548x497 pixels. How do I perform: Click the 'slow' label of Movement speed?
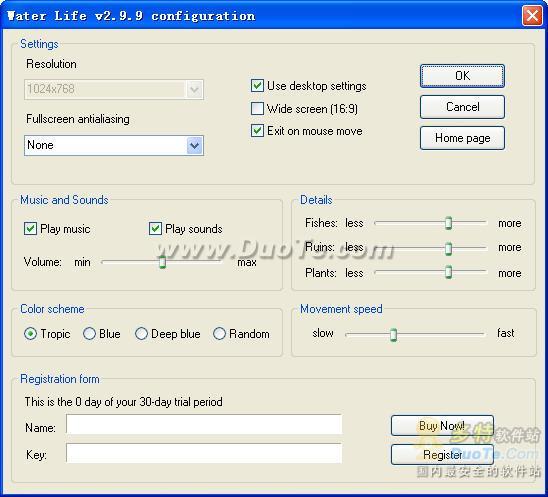(x=323, y=333)
